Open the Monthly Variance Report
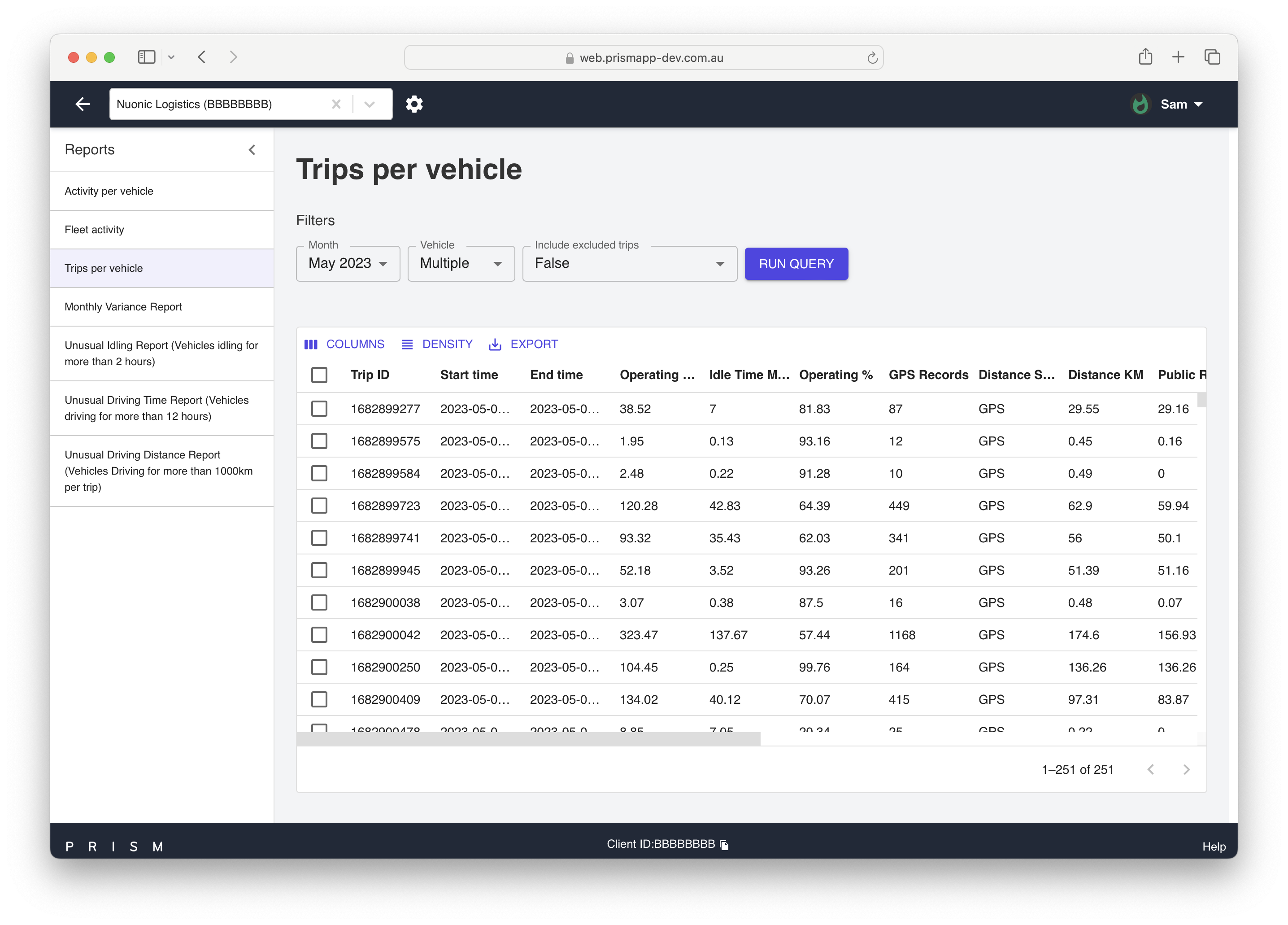The width and height of the screenshot is (1288, 925). click(x=123, y=307)
